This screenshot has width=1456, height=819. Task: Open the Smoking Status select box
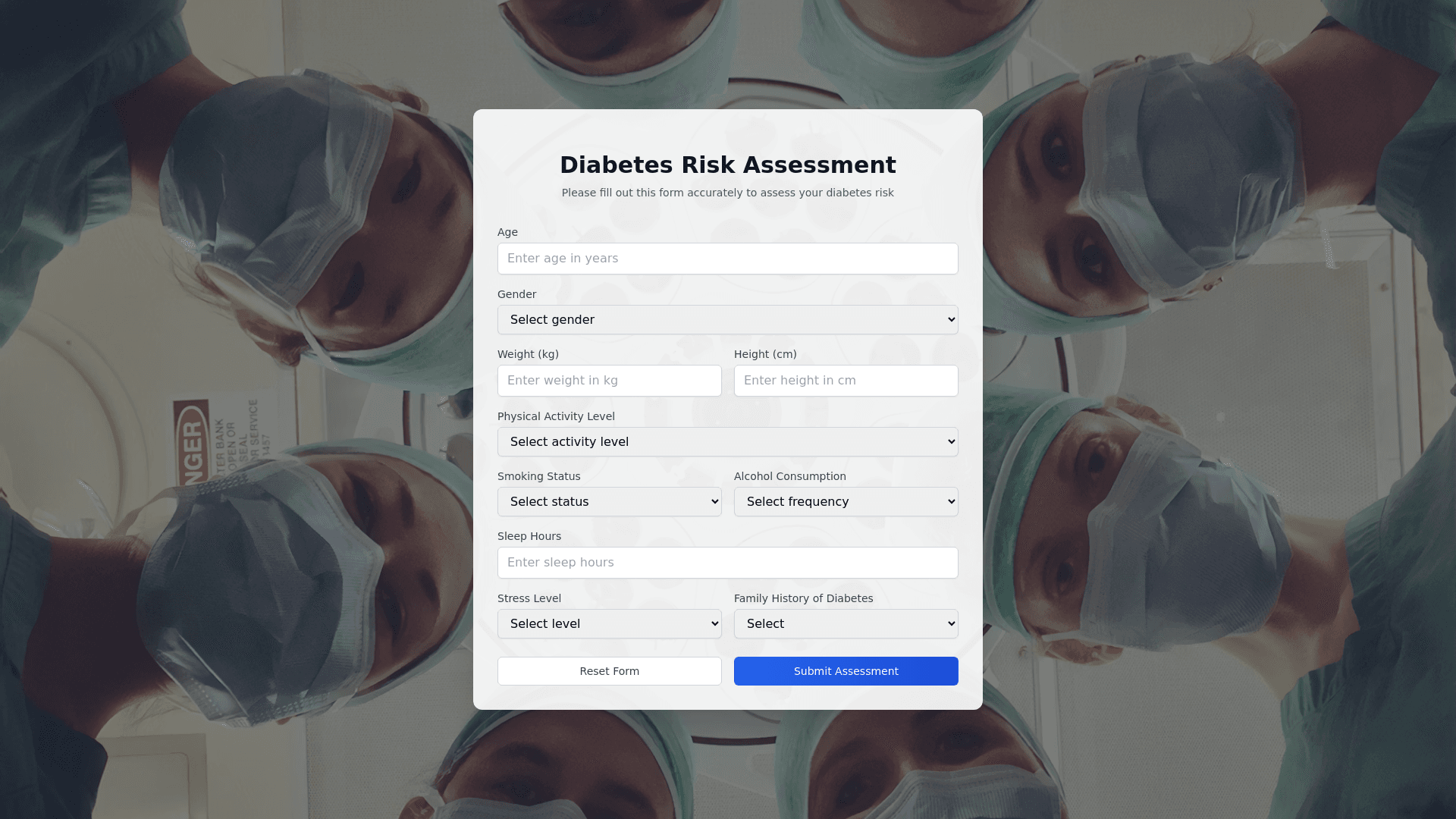(x=610, y=502)
